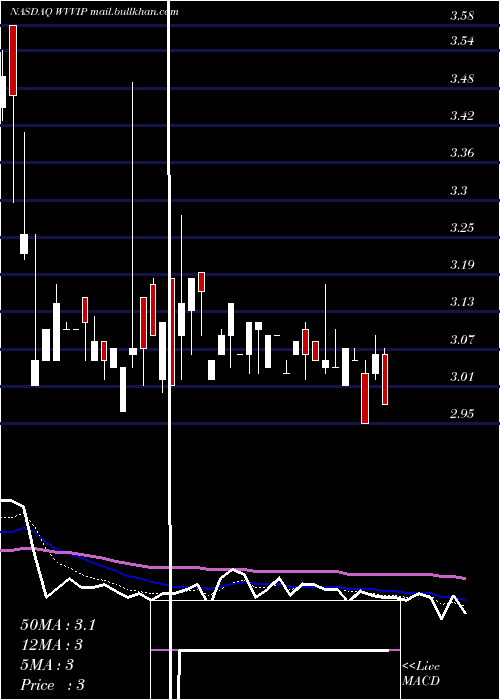Click the 3.48 price axis label
The image size is (500, 700).
462,79
